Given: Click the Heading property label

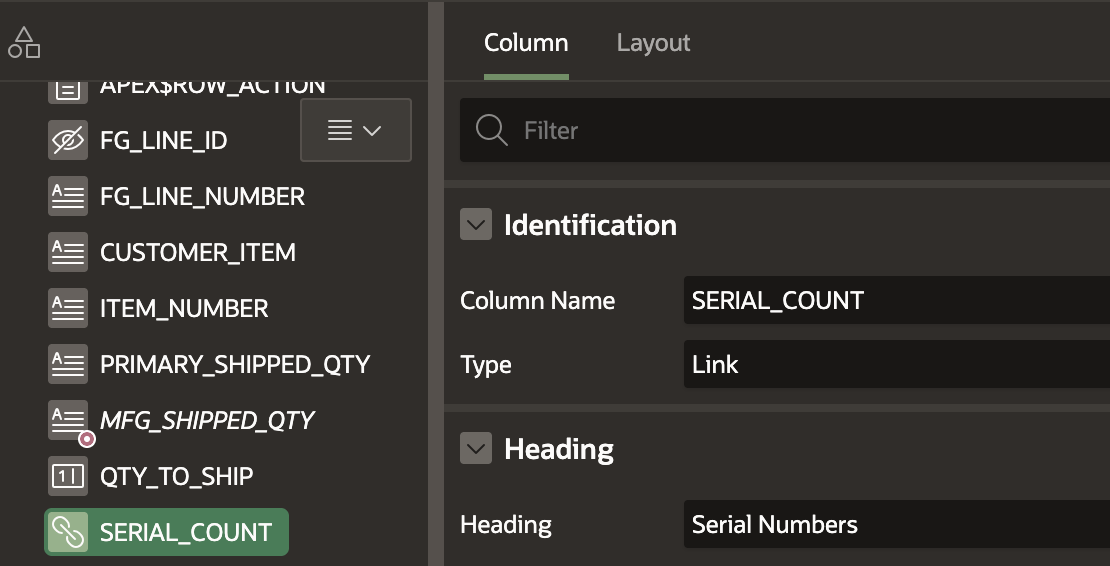Looking at the screenshot, I should tap(506, 525).
